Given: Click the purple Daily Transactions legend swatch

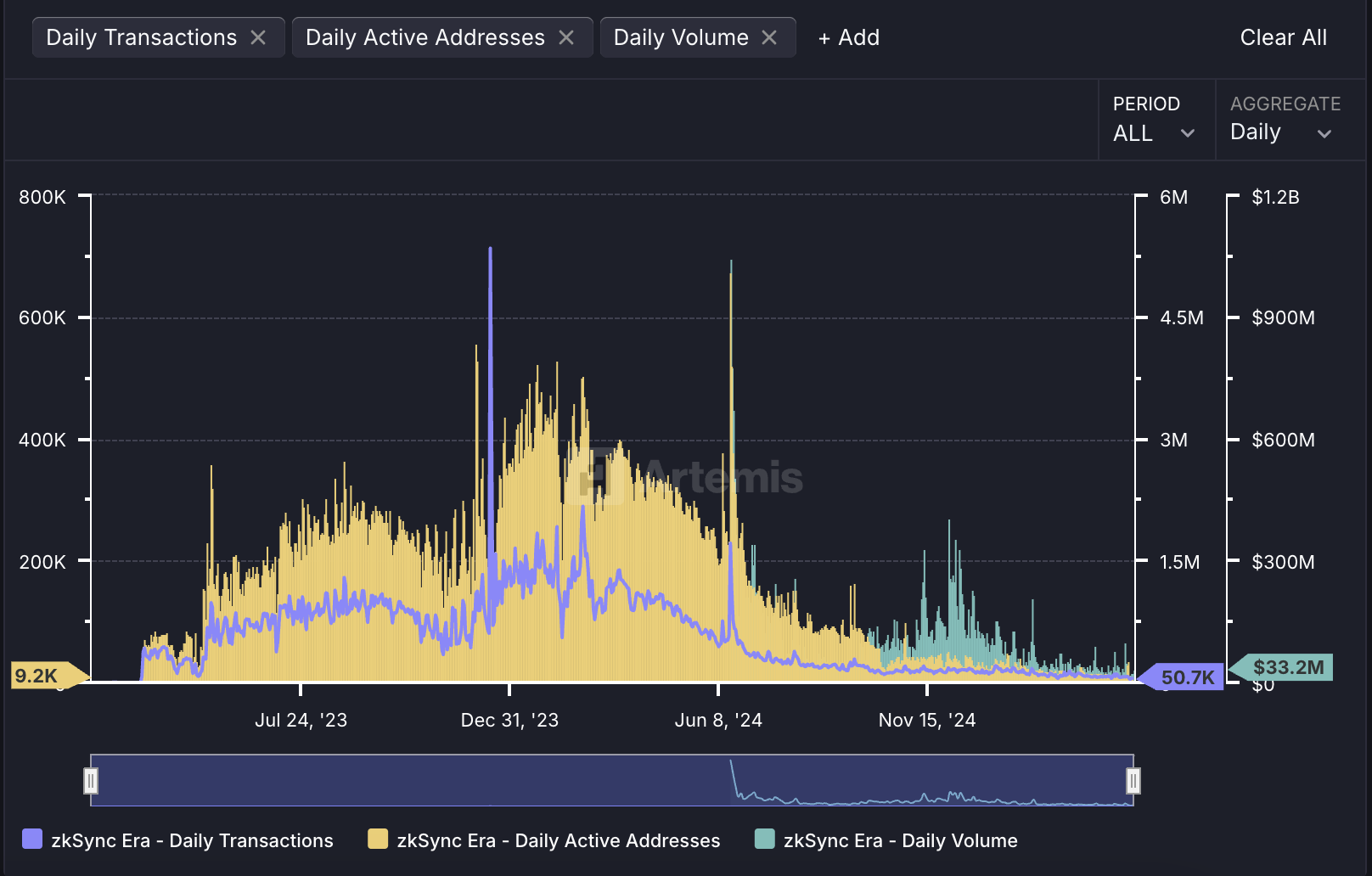Looking at the screenshot, I should pos(32,839).
